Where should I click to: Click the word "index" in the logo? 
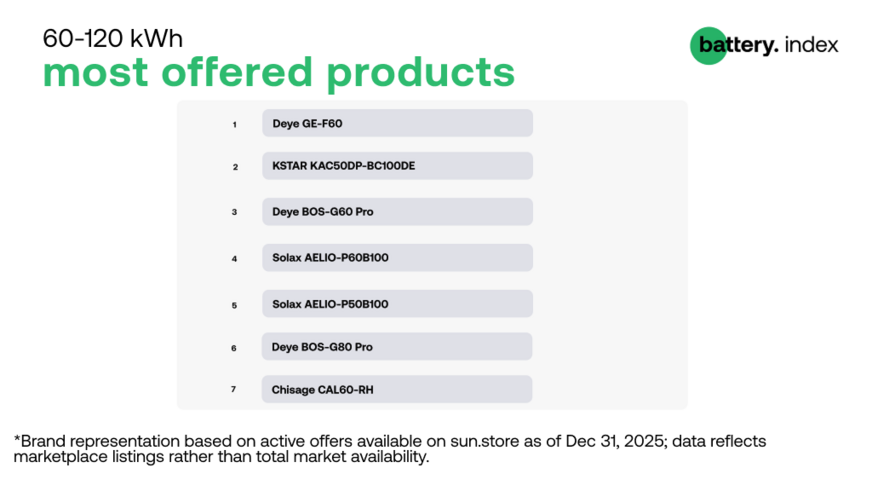point(811,45)
